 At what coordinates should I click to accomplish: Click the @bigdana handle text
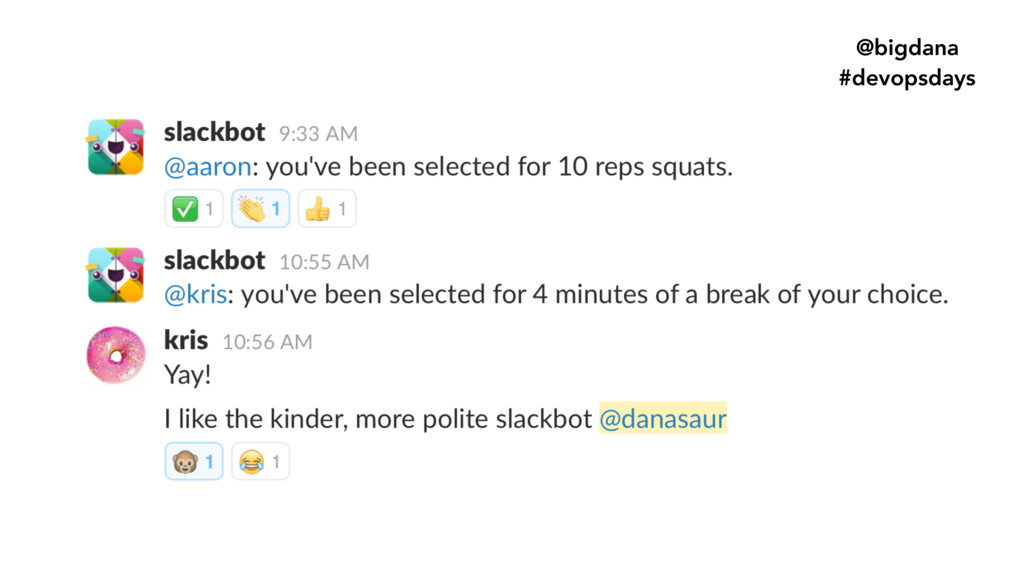(907, 48)
